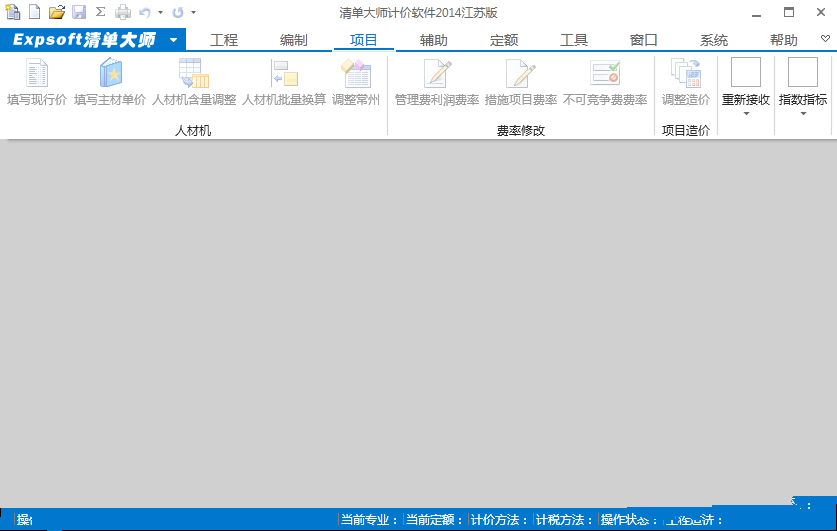Click the save floppy disk icon
Viewport: 837px width, 531px height.
(79, 12)
